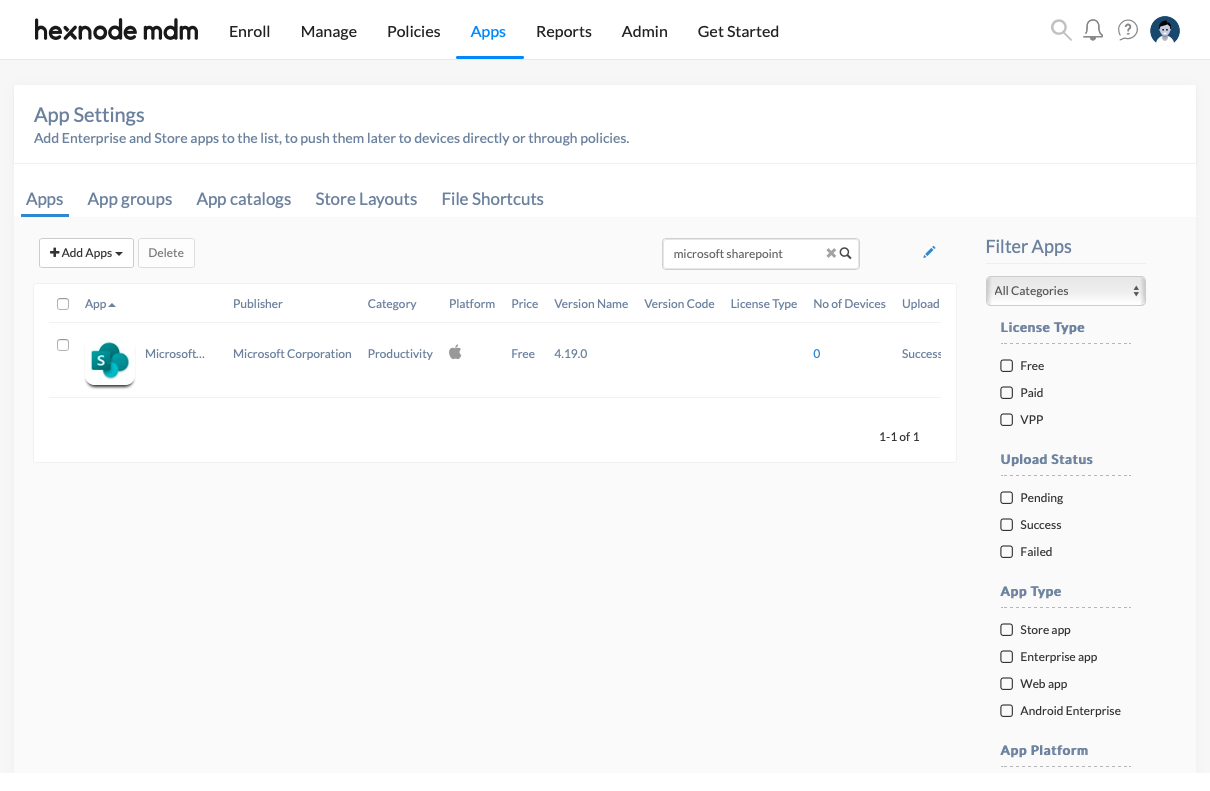
Task: Click the Microsoft SharePoint app icon
Action: tap(110, 361)
